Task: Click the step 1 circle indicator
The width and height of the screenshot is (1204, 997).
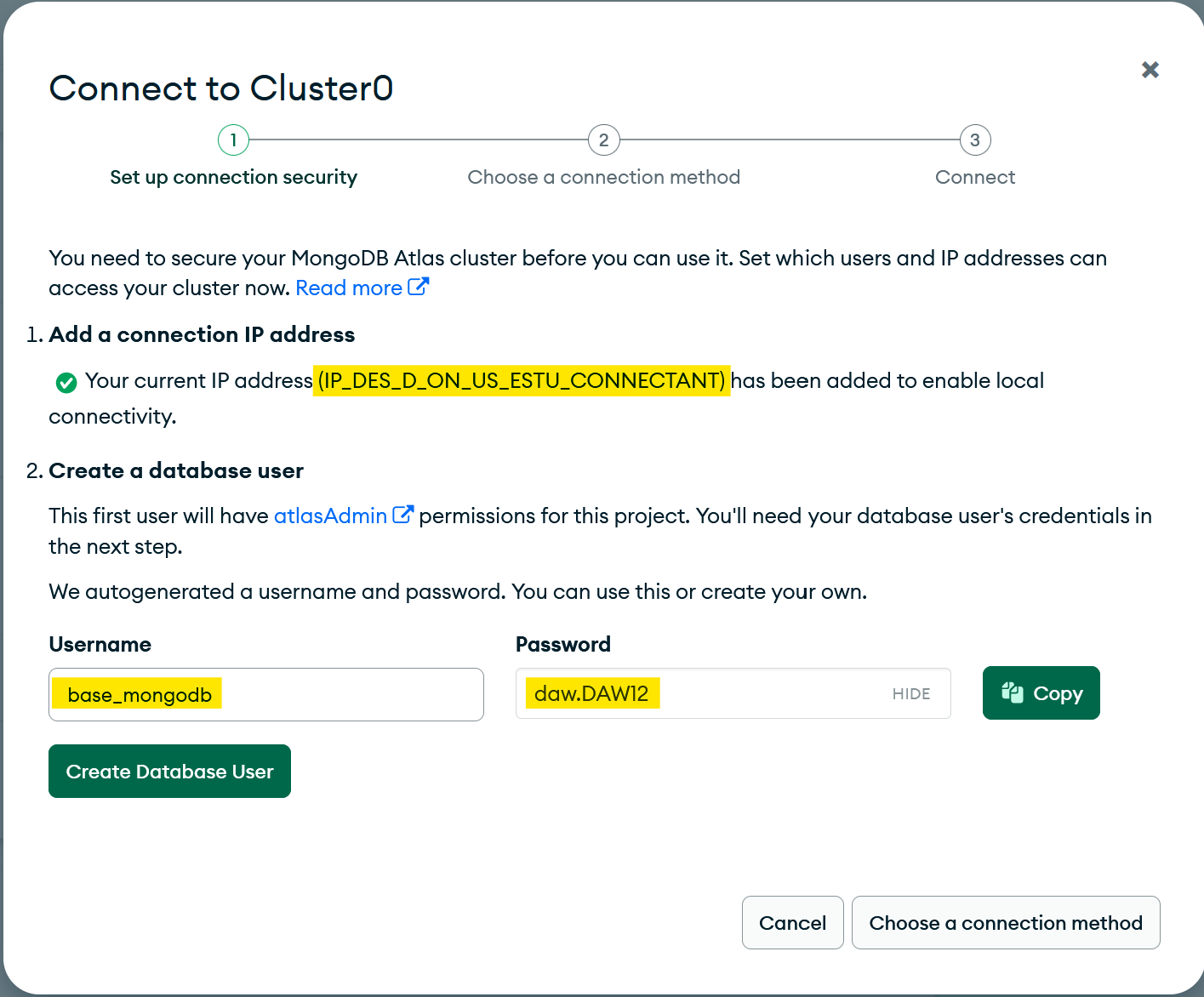Action: [x=233, y=140]
